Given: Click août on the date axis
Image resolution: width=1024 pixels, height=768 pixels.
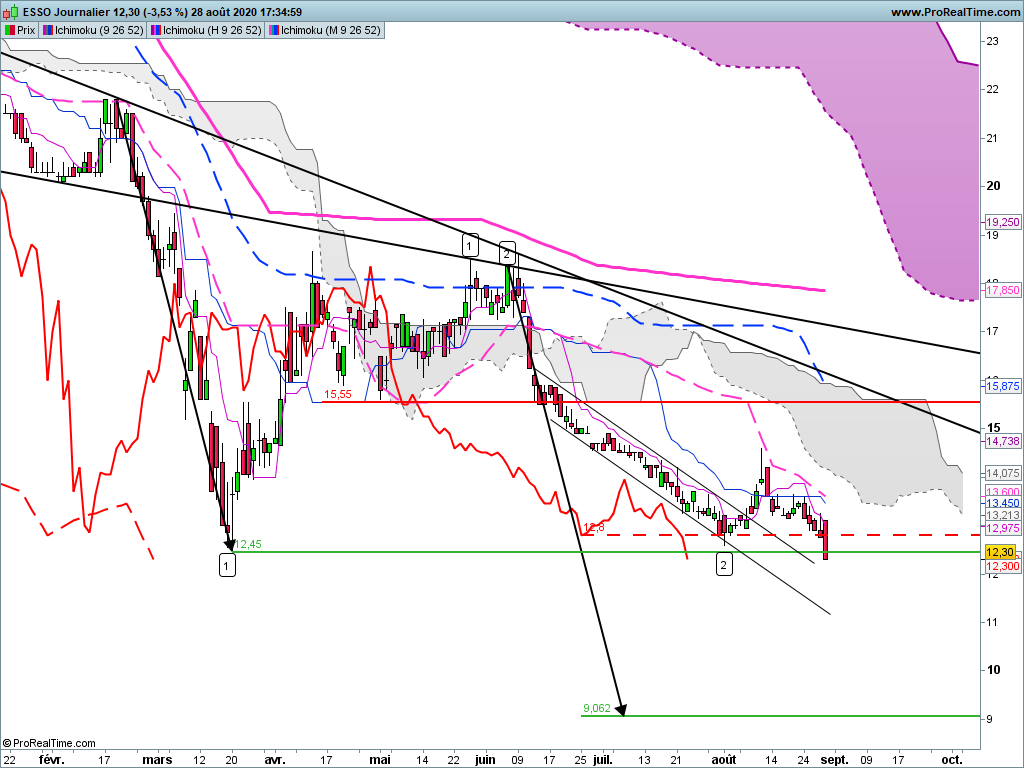Looking at the screenshot, I should point(724,760).
